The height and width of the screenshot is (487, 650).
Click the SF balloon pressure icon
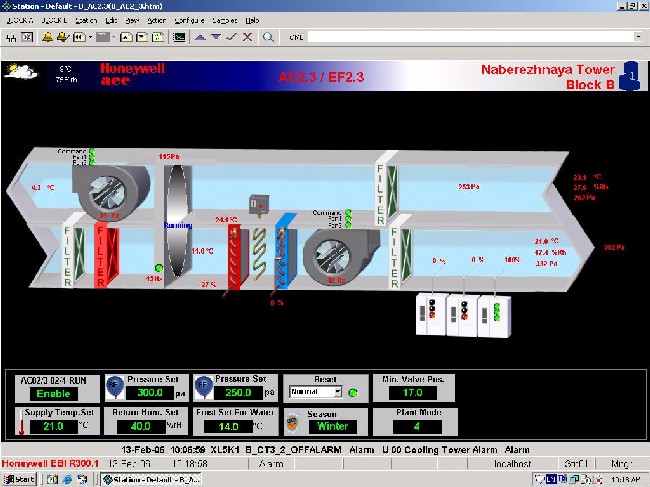pos(115,387)
